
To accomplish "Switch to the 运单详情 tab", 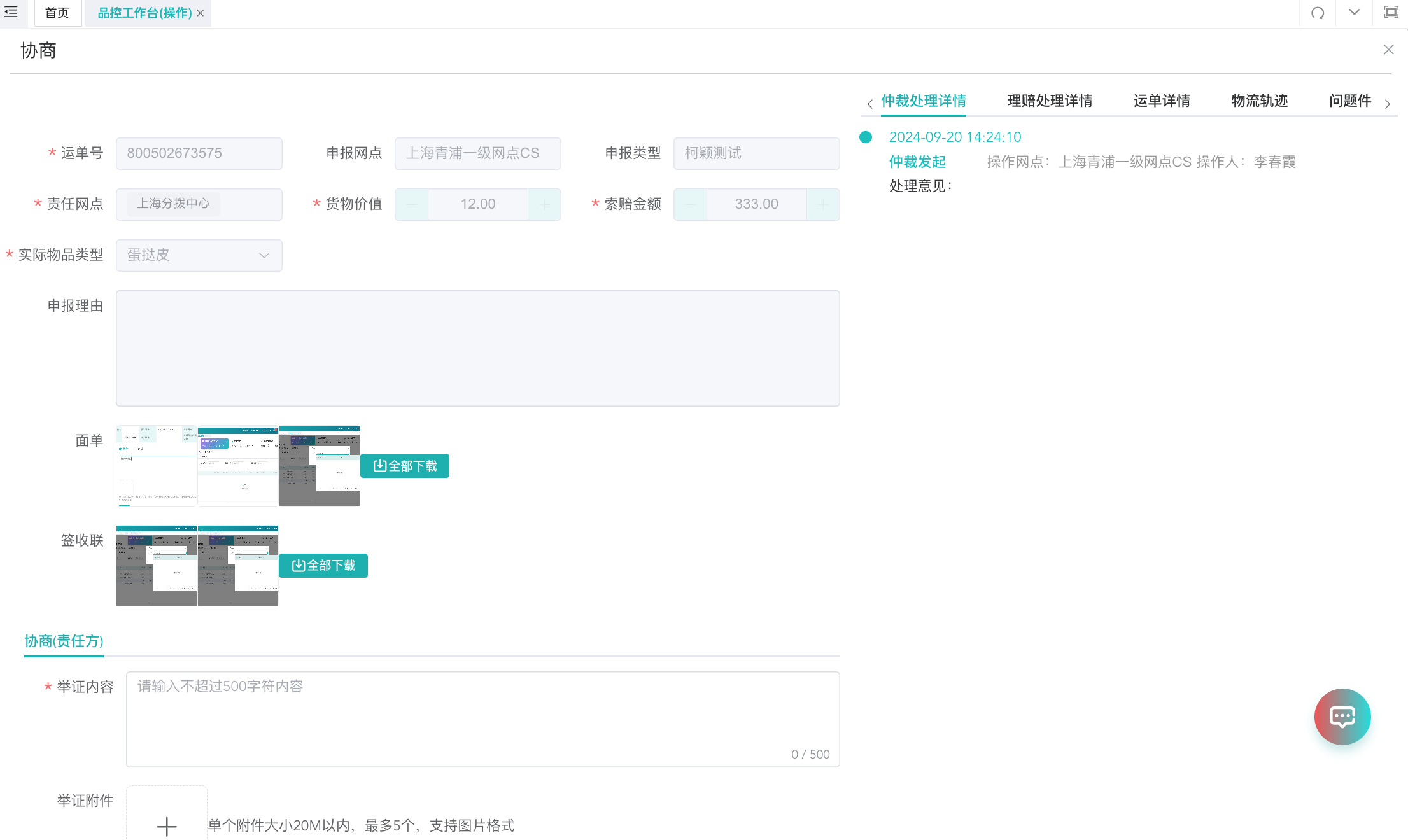I will pyautogui.click(x=1162, y=101).
